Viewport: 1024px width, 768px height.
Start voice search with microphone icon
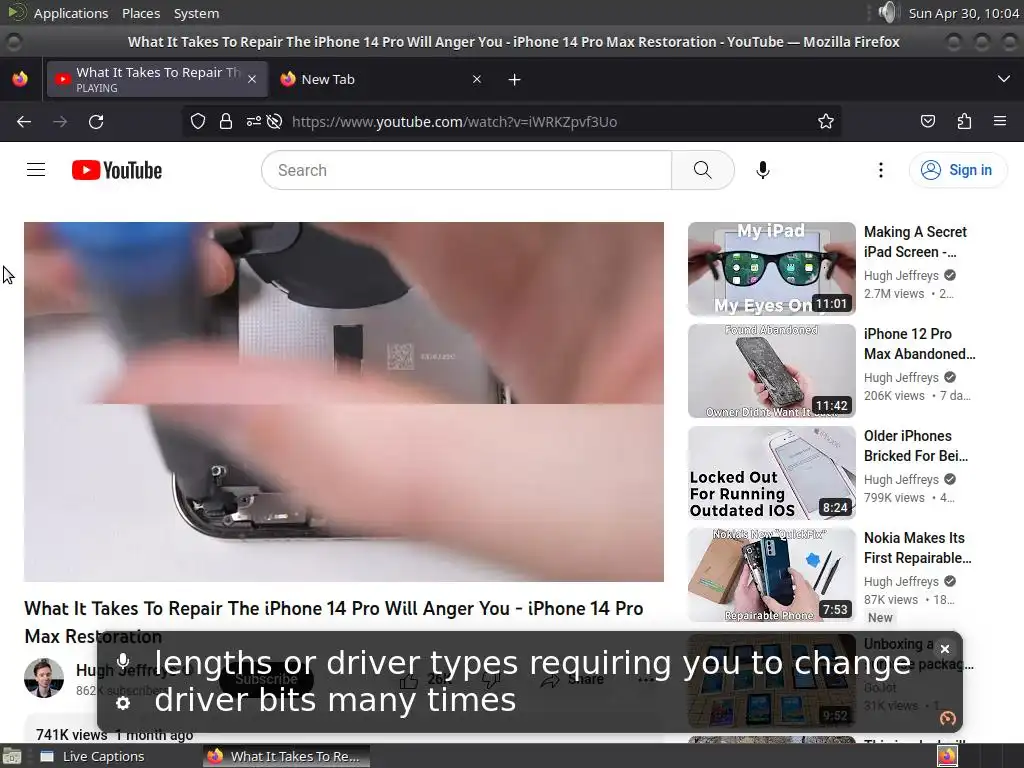pos(762,170)
